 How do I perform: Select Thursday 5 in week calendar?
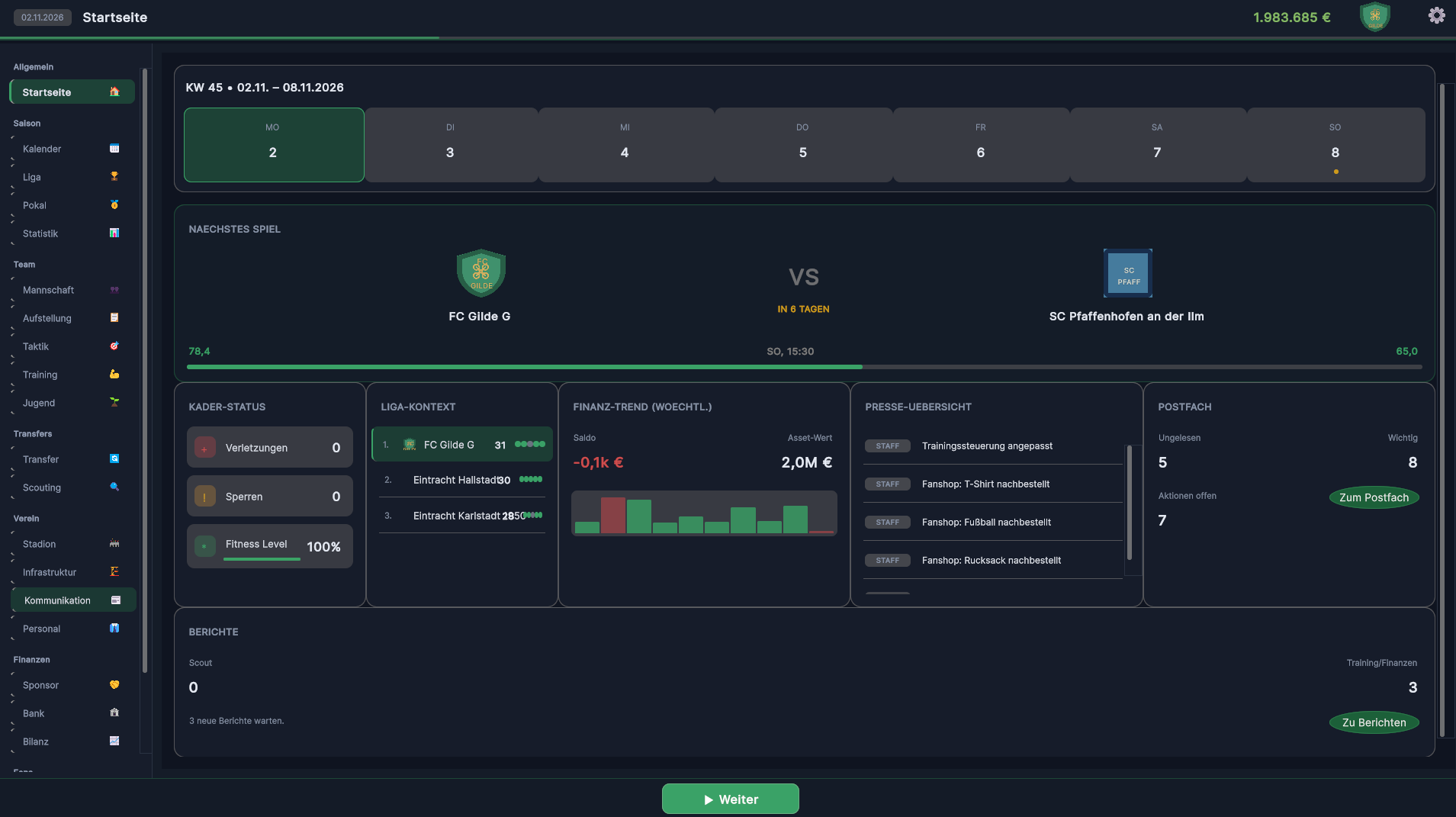pyautogui.click(x=803, y=145)
